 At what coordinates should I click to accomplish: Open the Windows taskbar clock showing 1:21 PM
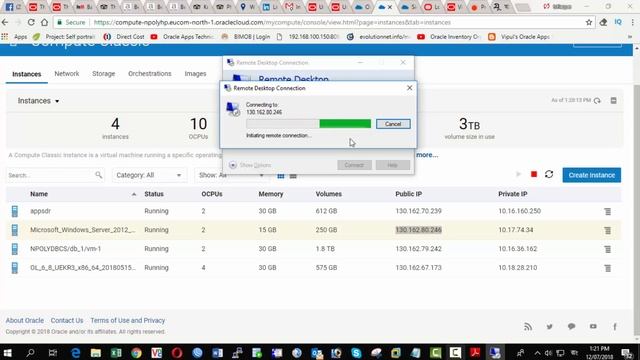pyautogui.click(x=599, y=353)
